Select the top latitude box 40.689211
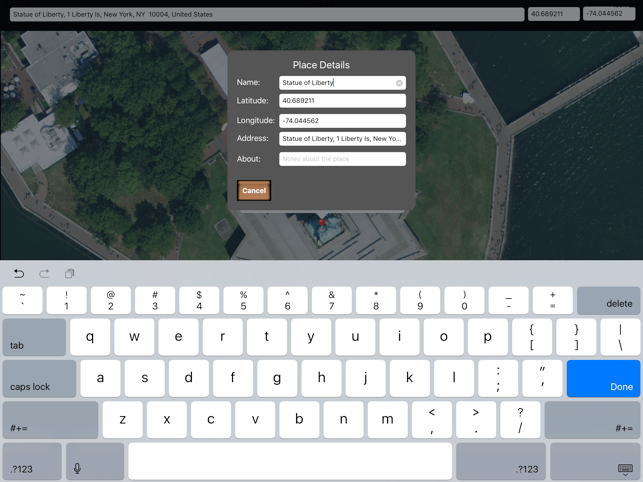Image resolution: width=643 pixels, height=482 pixels. [554, 14]
